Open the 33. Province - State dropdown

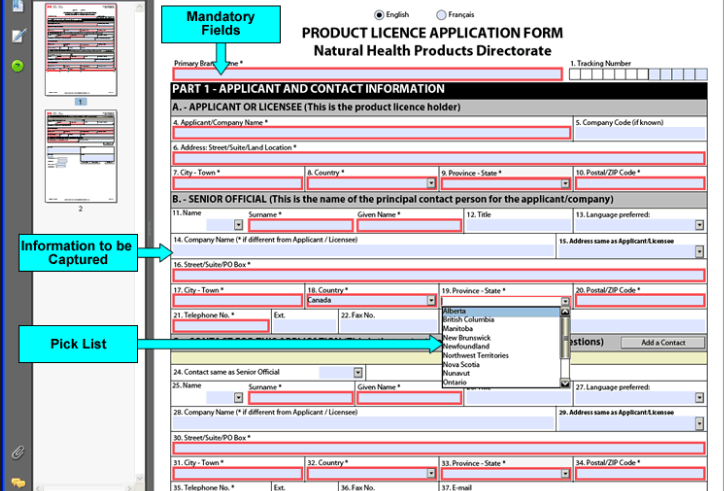pyautogui.click(x=565, y=473)
